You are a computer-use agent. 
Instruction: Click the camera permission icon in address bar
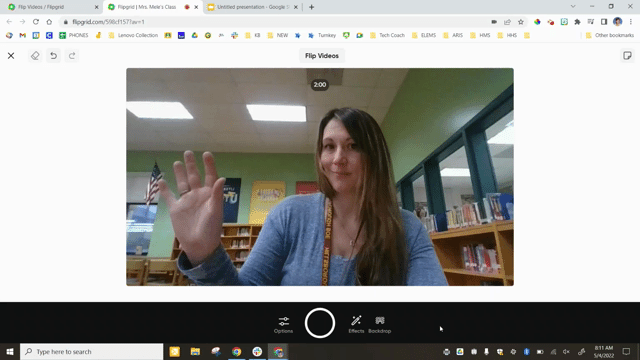pos(494,22)
